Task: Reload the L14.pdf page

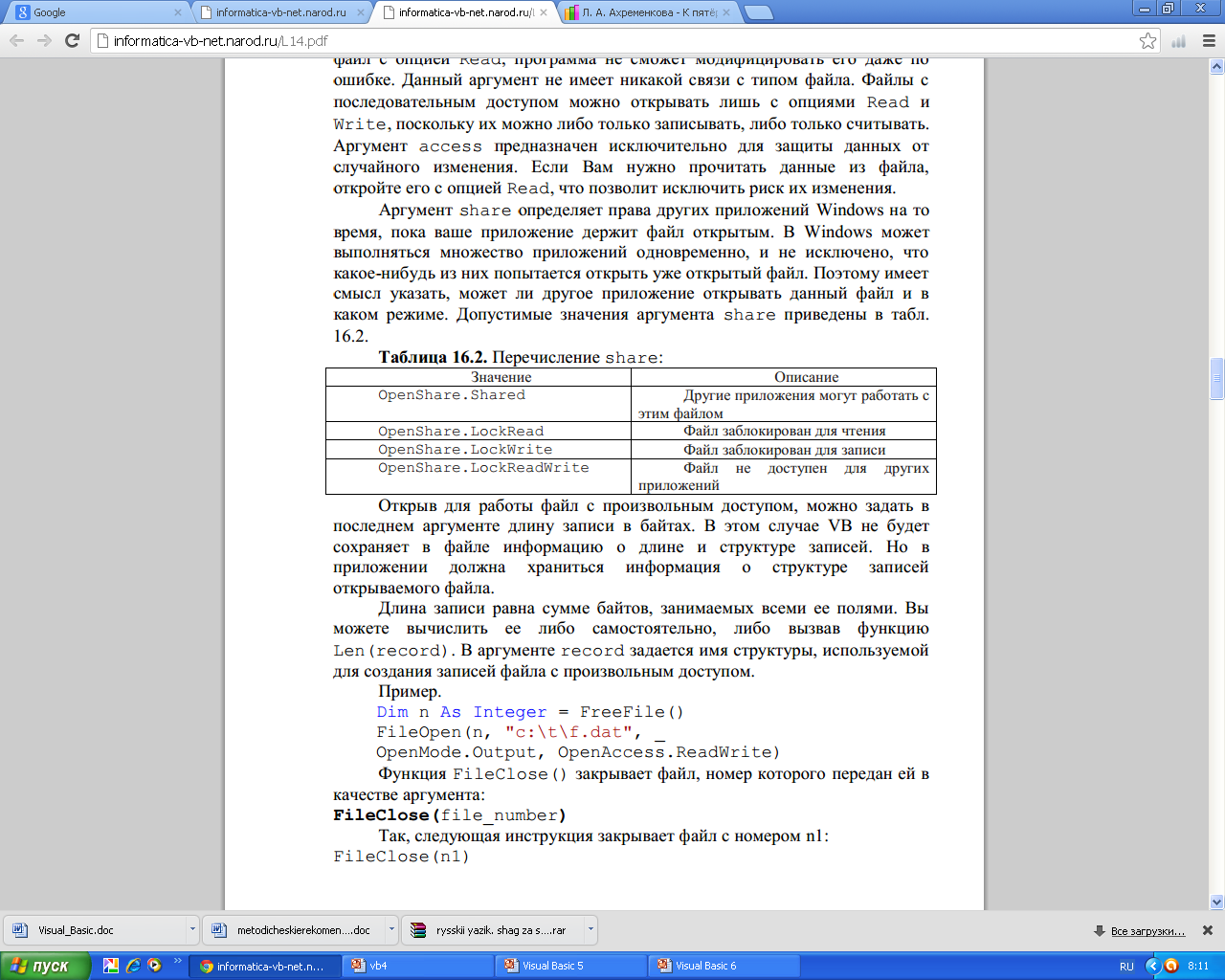Action: click(x=72, y=40)
